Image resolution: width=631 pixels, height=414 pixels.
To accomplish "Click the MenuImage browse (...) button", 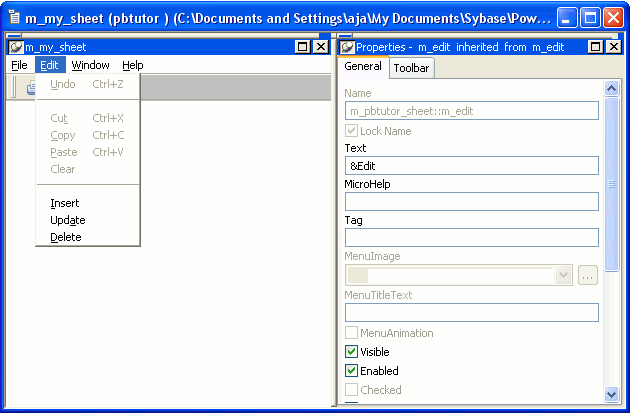I will click(588, 275).
